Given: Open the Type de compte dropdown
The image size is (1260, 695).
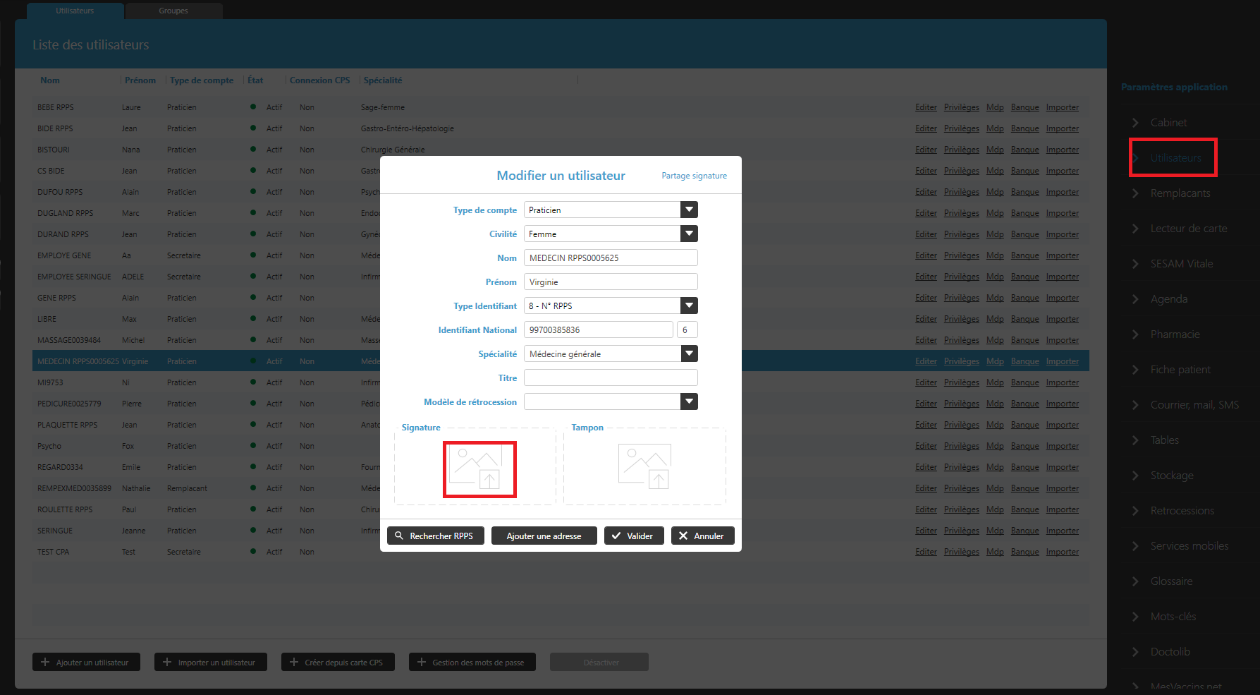Looking at the screenshot, I should [x=688, y=210].
